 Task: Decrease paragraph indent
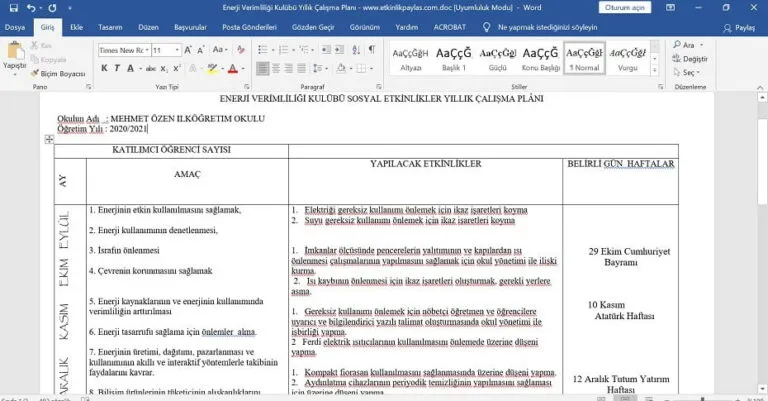[326, 50]
